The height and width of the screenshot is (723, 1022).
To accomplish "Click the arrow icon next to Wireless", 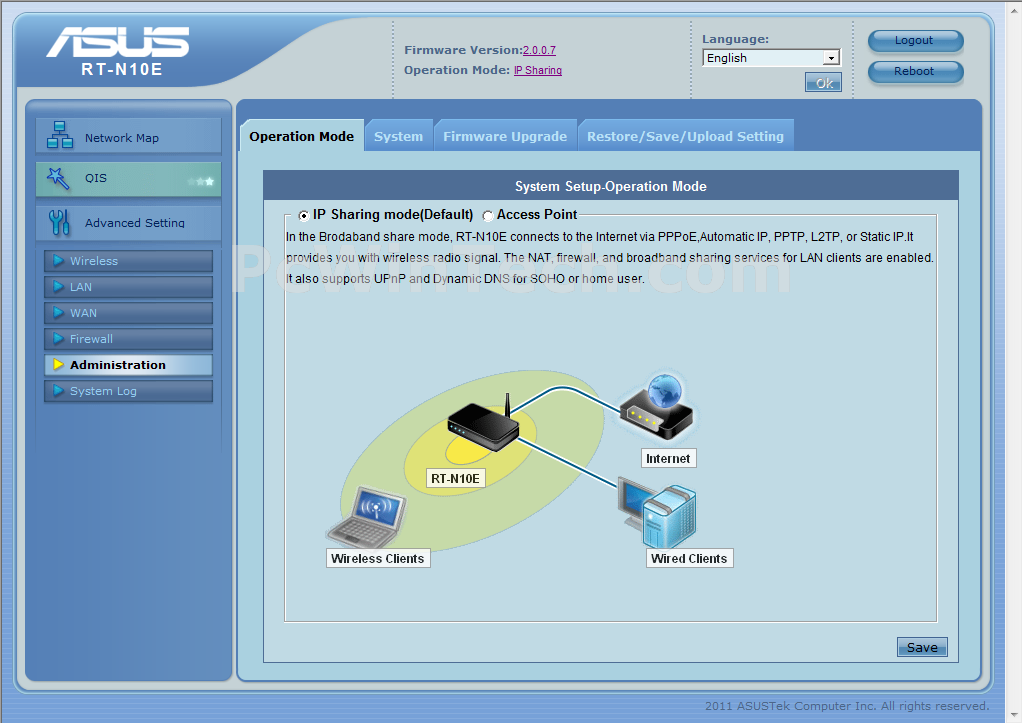I will tap(59, 261).
